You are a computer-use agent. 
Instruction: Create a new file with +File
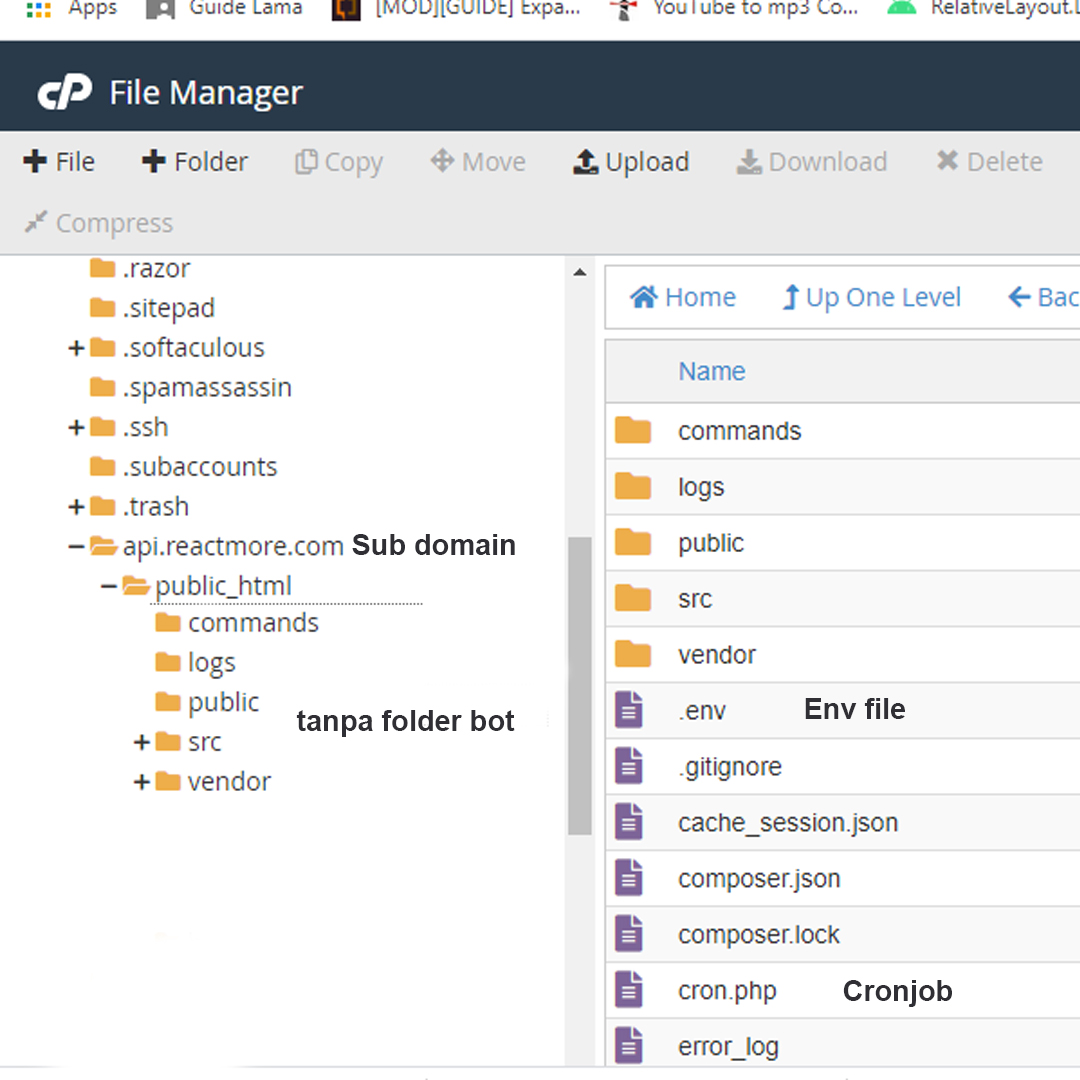pos(59,162)
